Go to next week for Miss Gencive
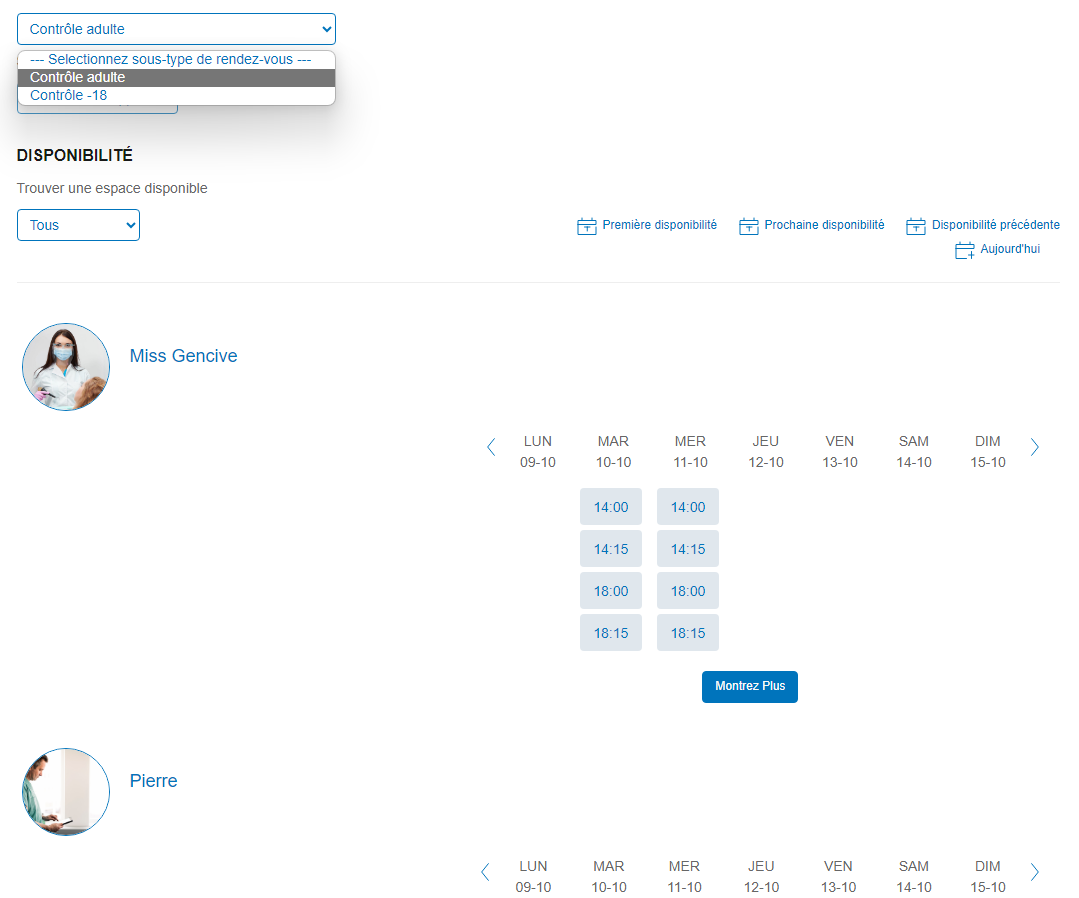 click(1034, 447)
